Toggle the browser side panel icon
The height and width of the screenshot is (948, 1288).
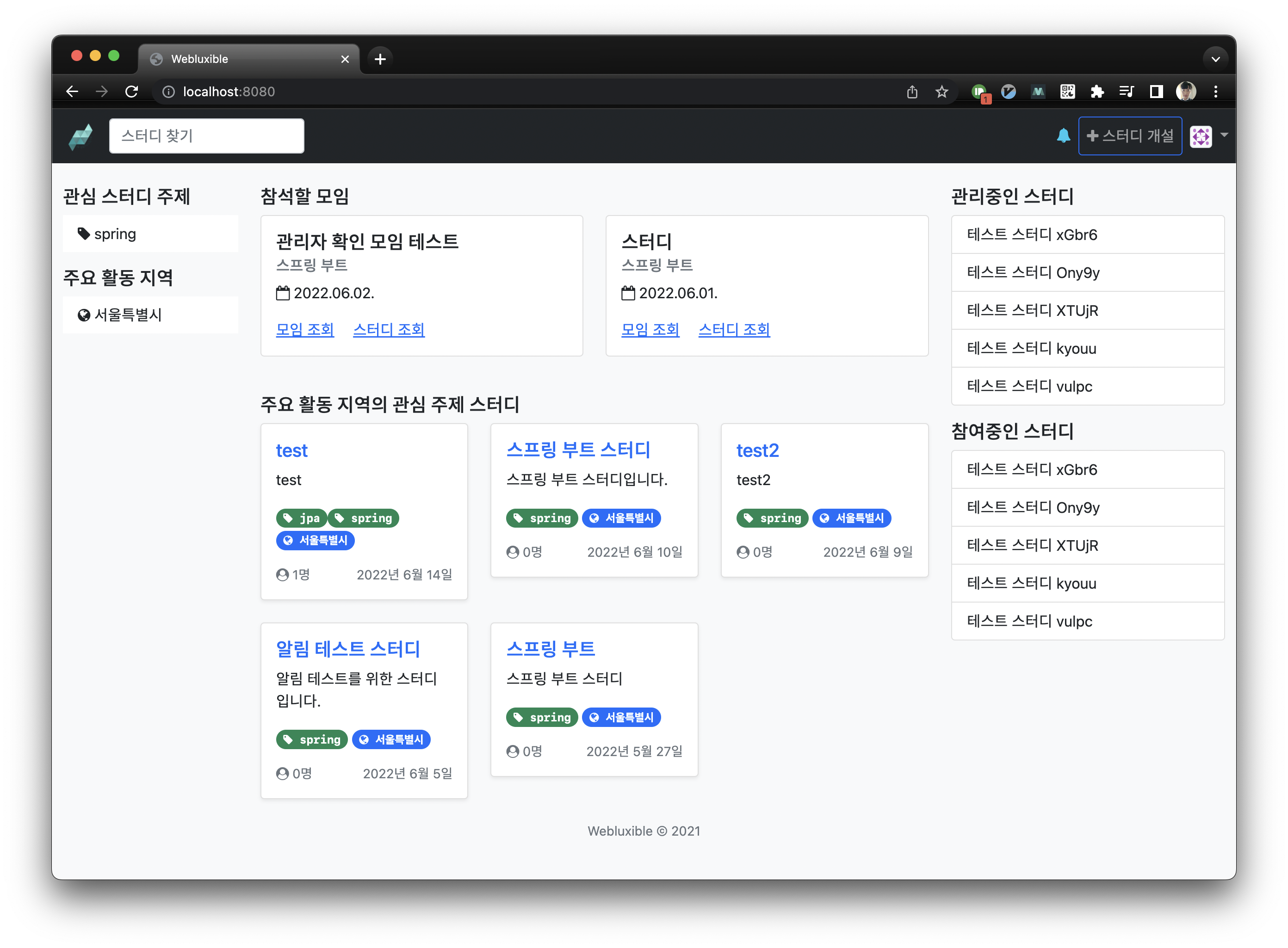1156,92
